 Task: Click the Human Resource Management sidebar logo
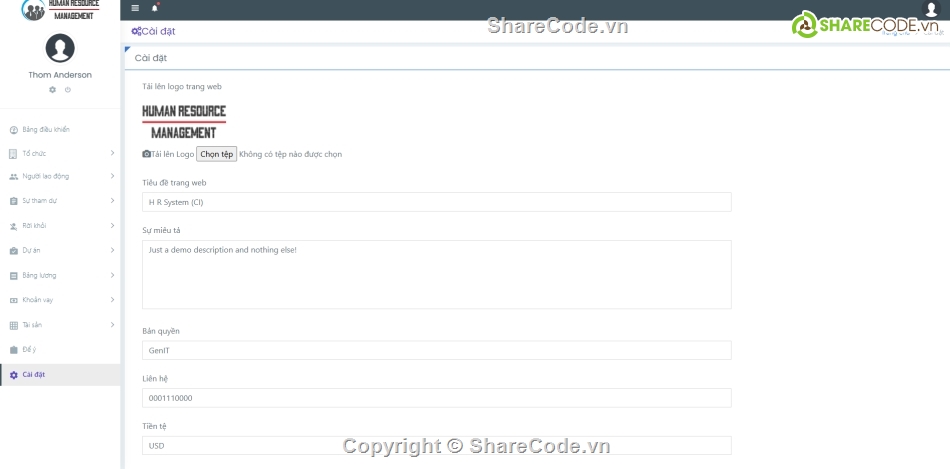pyautogui.click(x=60, y=10)
